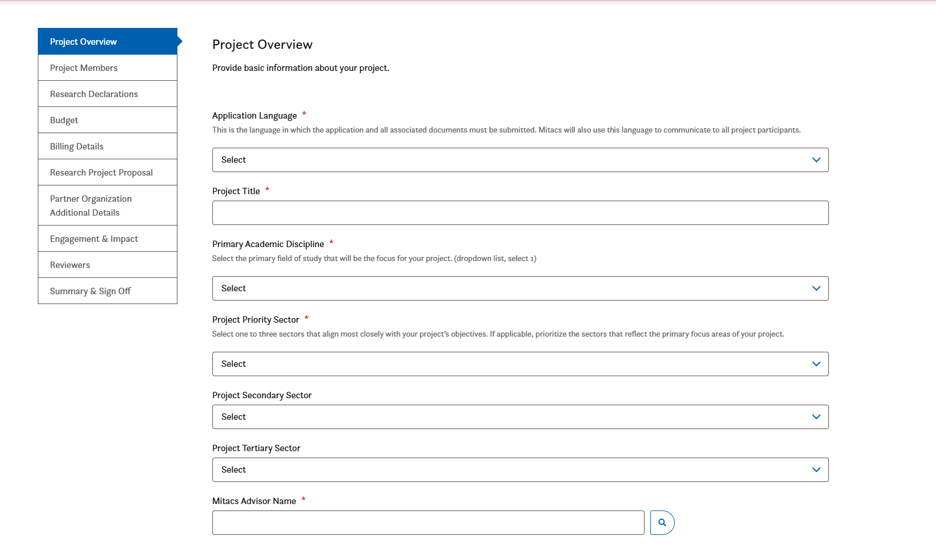Open the Application Language dropdown
Screen dimensions: 936x550
tap(520, 160)
